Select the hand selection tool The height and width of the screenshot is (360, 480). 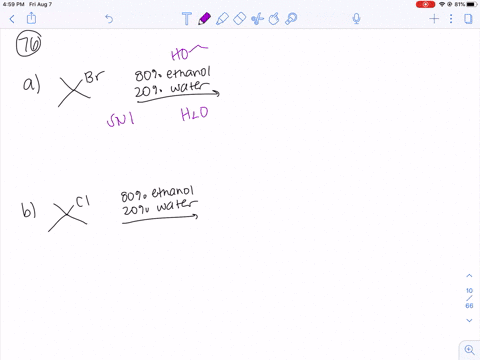pyautogui.click(x=274, y=19)
